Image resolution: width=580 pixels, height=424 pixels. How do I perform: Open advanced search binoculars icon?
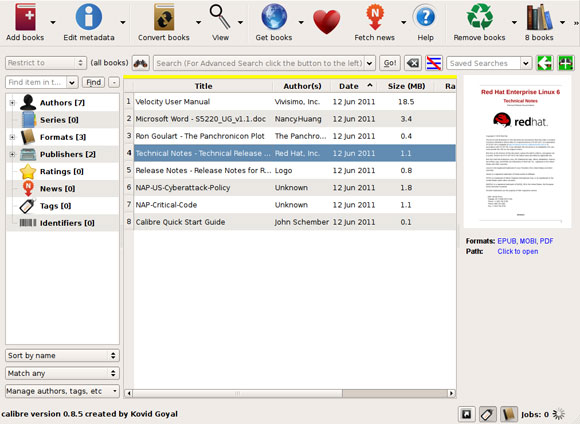tap(141, 63)
